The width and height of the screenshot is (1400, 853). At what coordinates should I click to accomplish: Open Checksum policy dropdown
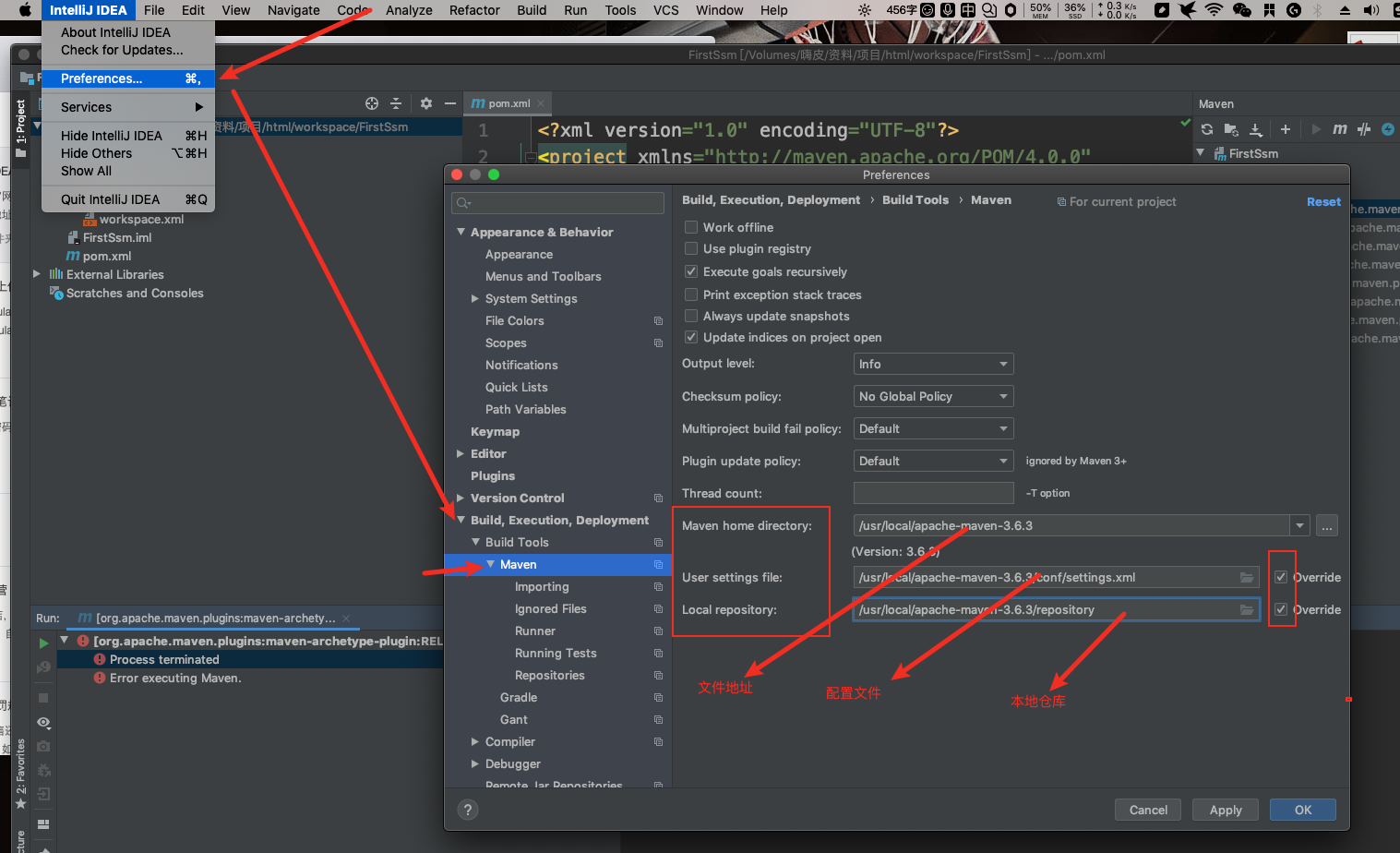tap(934, 396)
